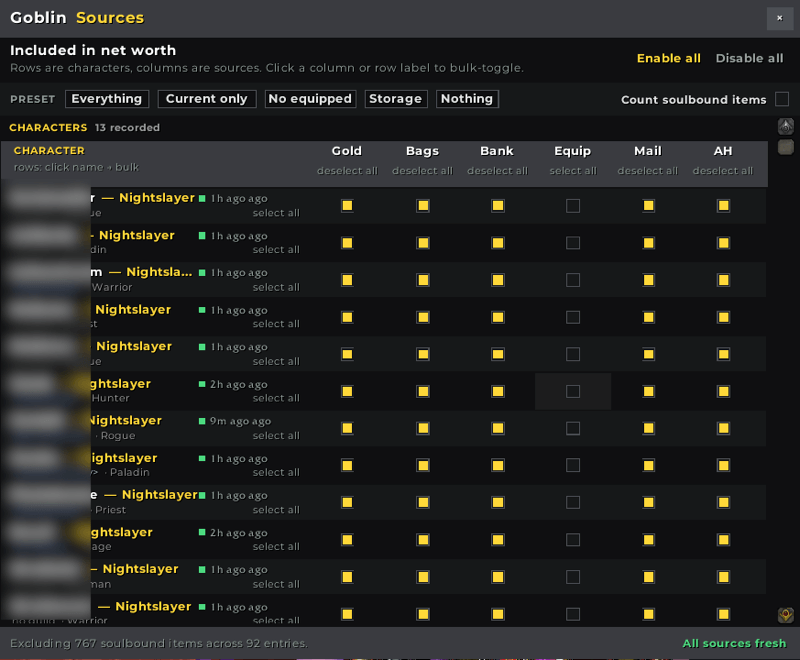
Task: Click the green status square by 9m ago
Action: [202, 421]
